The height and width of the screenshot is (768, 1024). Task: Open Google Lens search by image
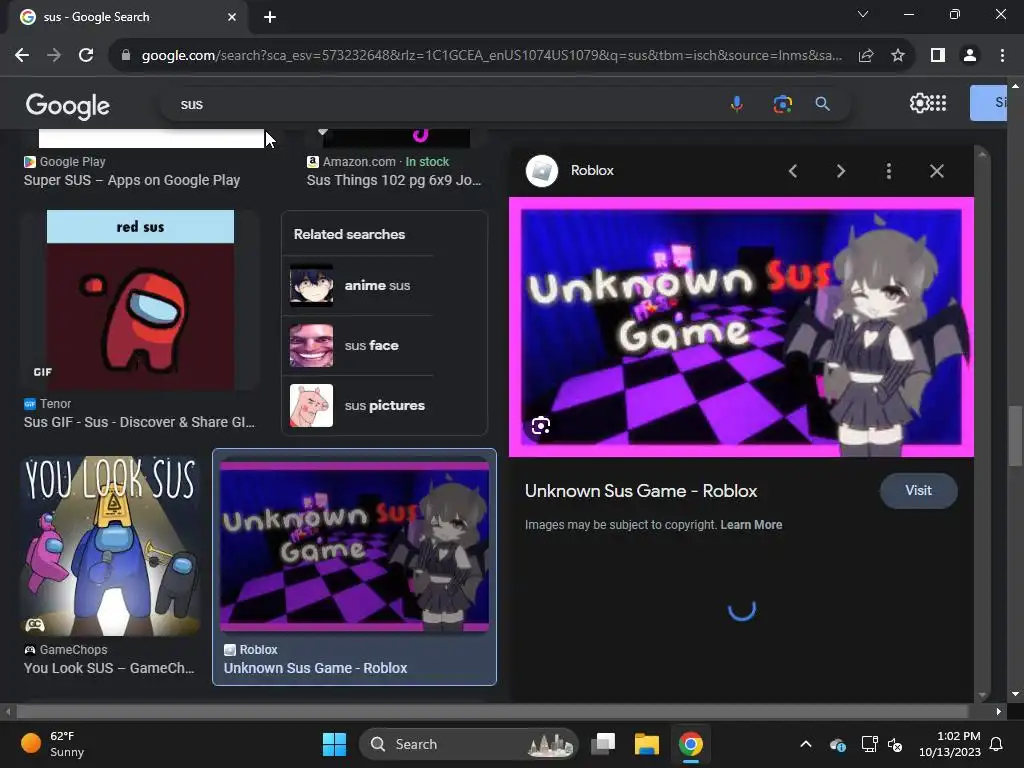click(782, 104)
